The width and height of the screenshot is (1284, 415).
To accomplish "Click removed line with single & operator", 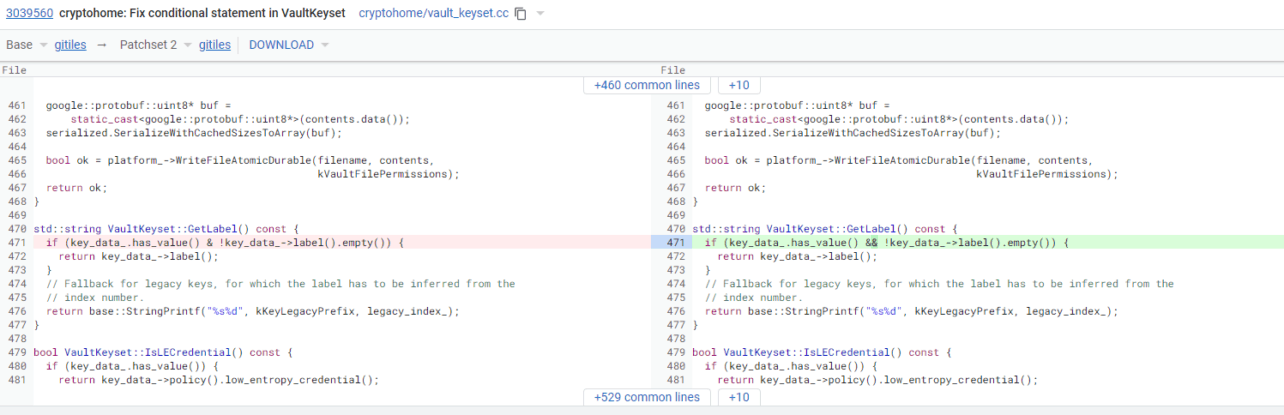I will click(342, 243).
